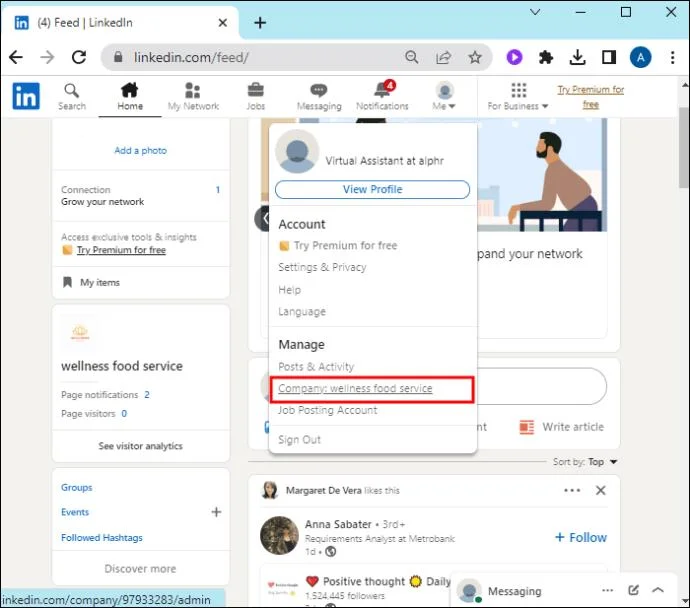Select Company: wellness food service

click(355, 388)
